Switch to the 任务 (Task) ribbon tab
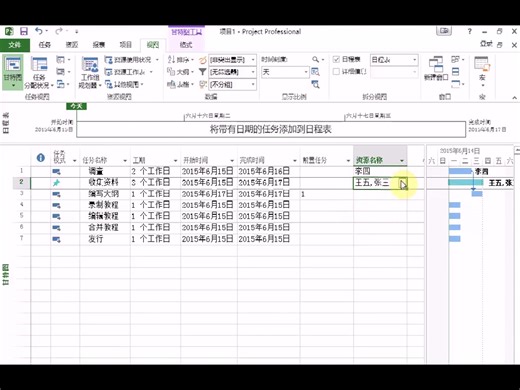The image size is (520, 390). pos(45,45)
